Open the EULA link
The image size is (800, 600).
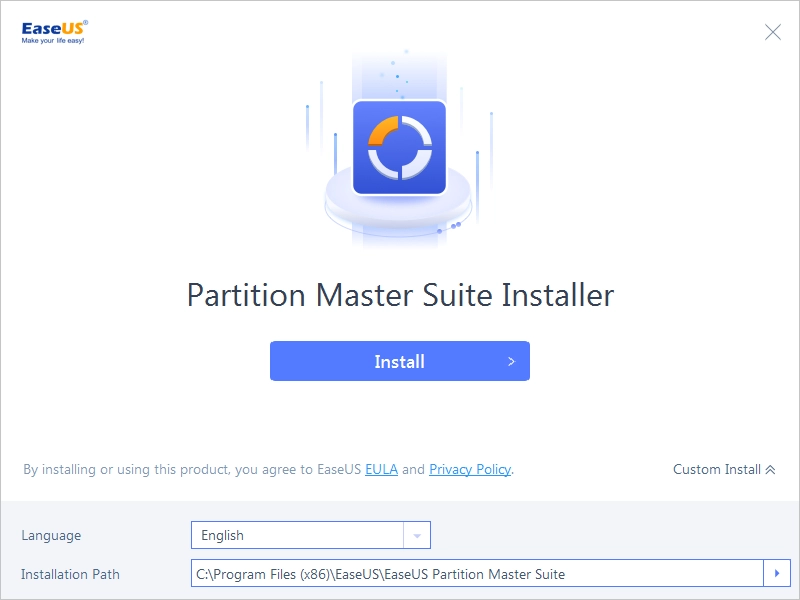pos(381,469)
